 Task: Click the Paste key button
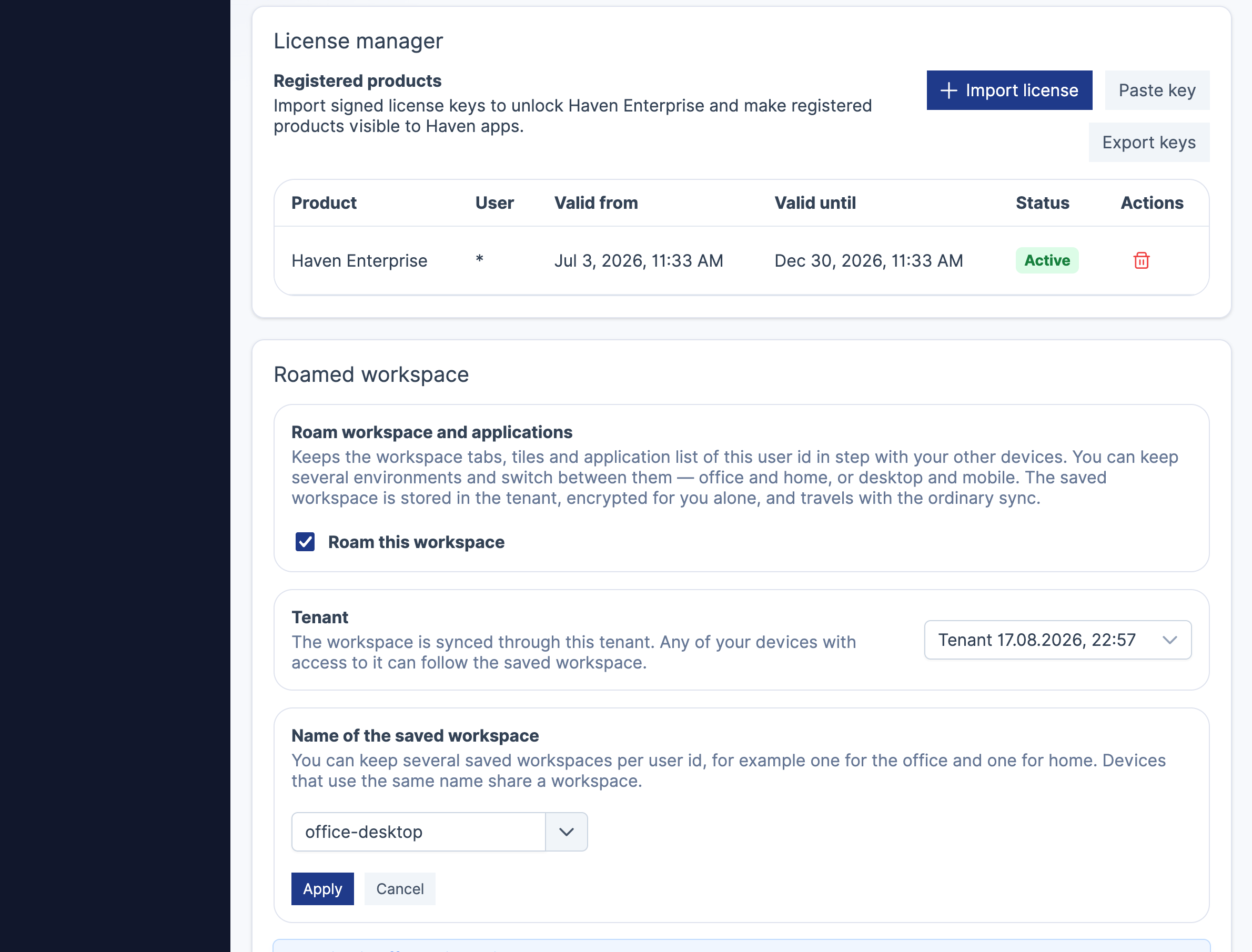coord(1157,90)
